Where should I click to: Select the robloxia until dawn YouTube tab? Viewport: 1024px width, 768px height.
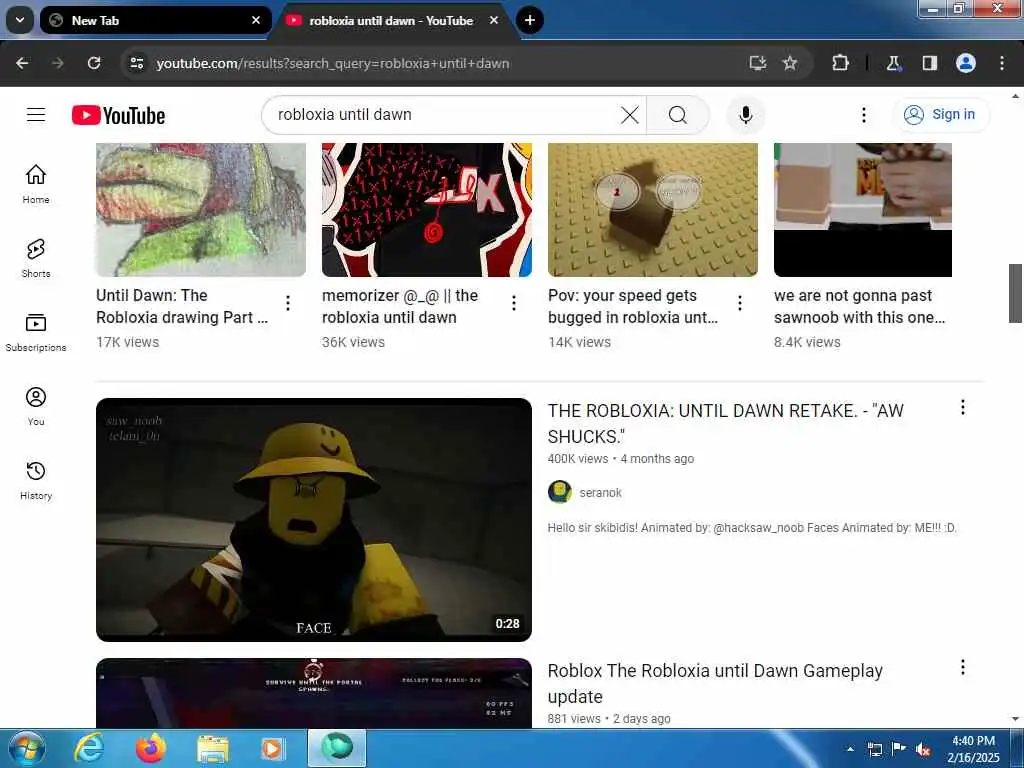pos(391,20)
